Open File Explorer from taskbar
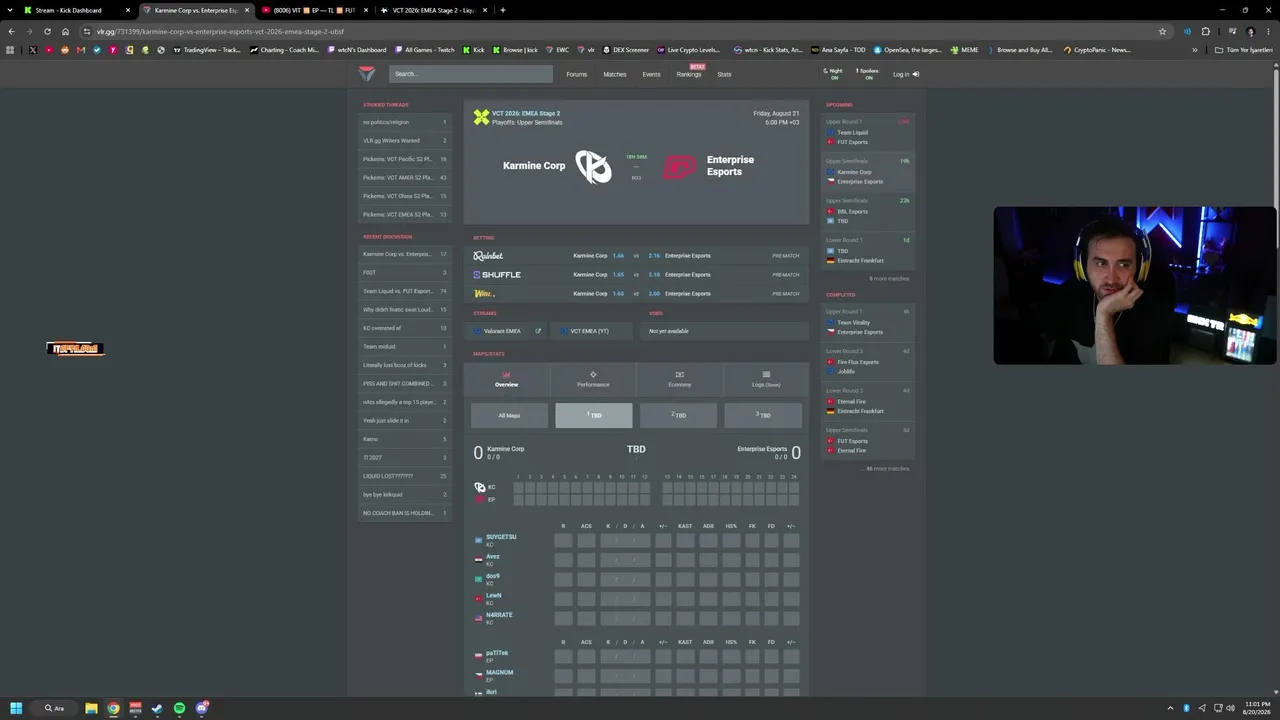Screen dimensions: 1280x720 [91, 708]
